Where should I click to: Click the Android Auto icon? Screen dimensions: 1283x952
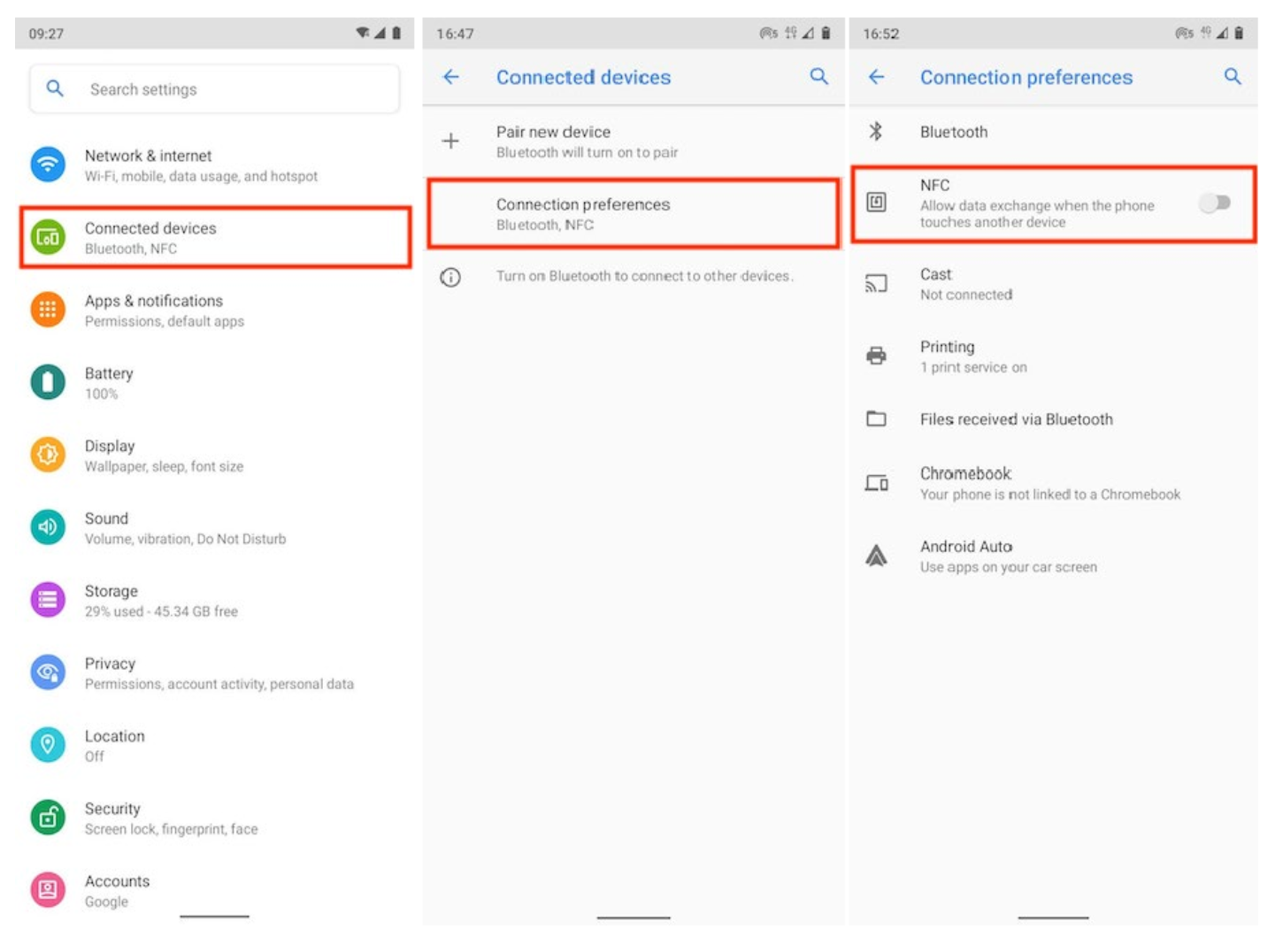point(876,556)
